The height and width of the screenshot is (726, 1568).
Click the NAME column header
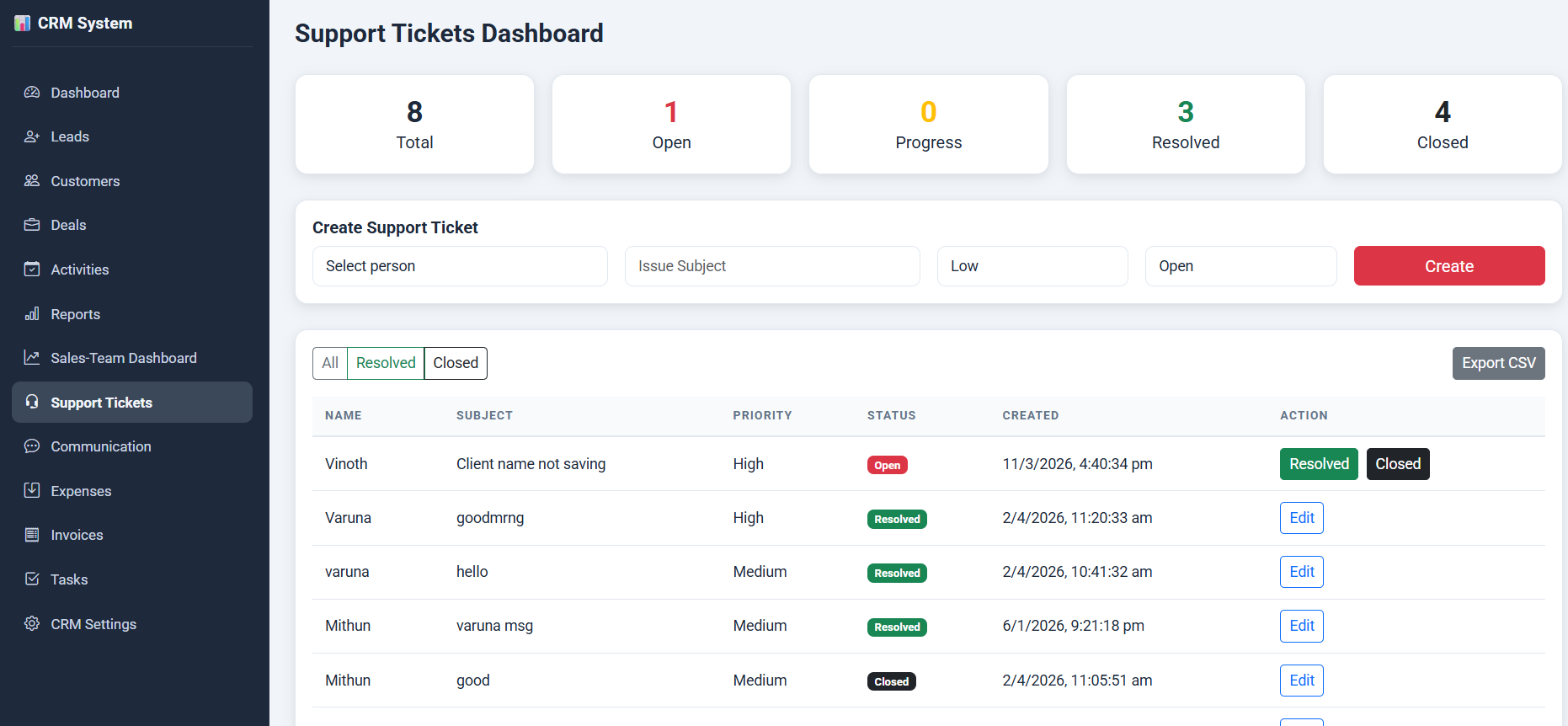coord(344,415)
